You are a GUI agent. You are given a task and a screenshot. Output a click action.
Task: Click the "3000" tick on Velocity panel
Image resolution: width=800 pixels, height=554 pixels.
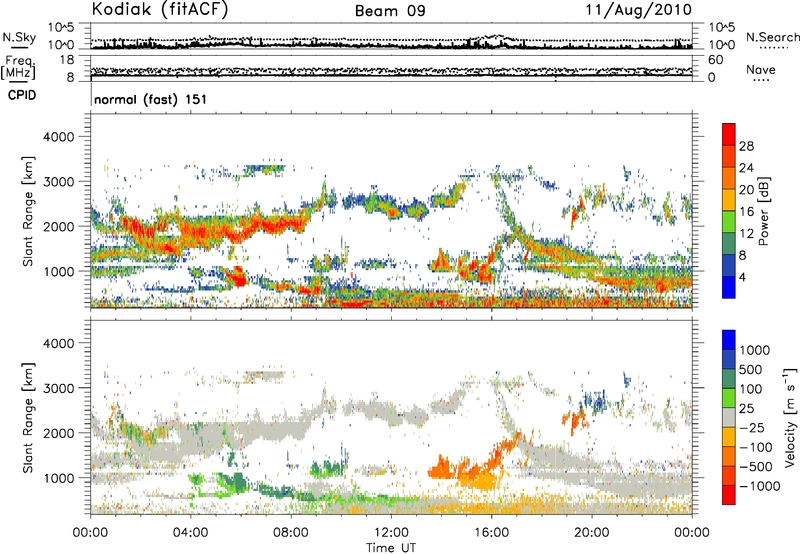(58, 388)
